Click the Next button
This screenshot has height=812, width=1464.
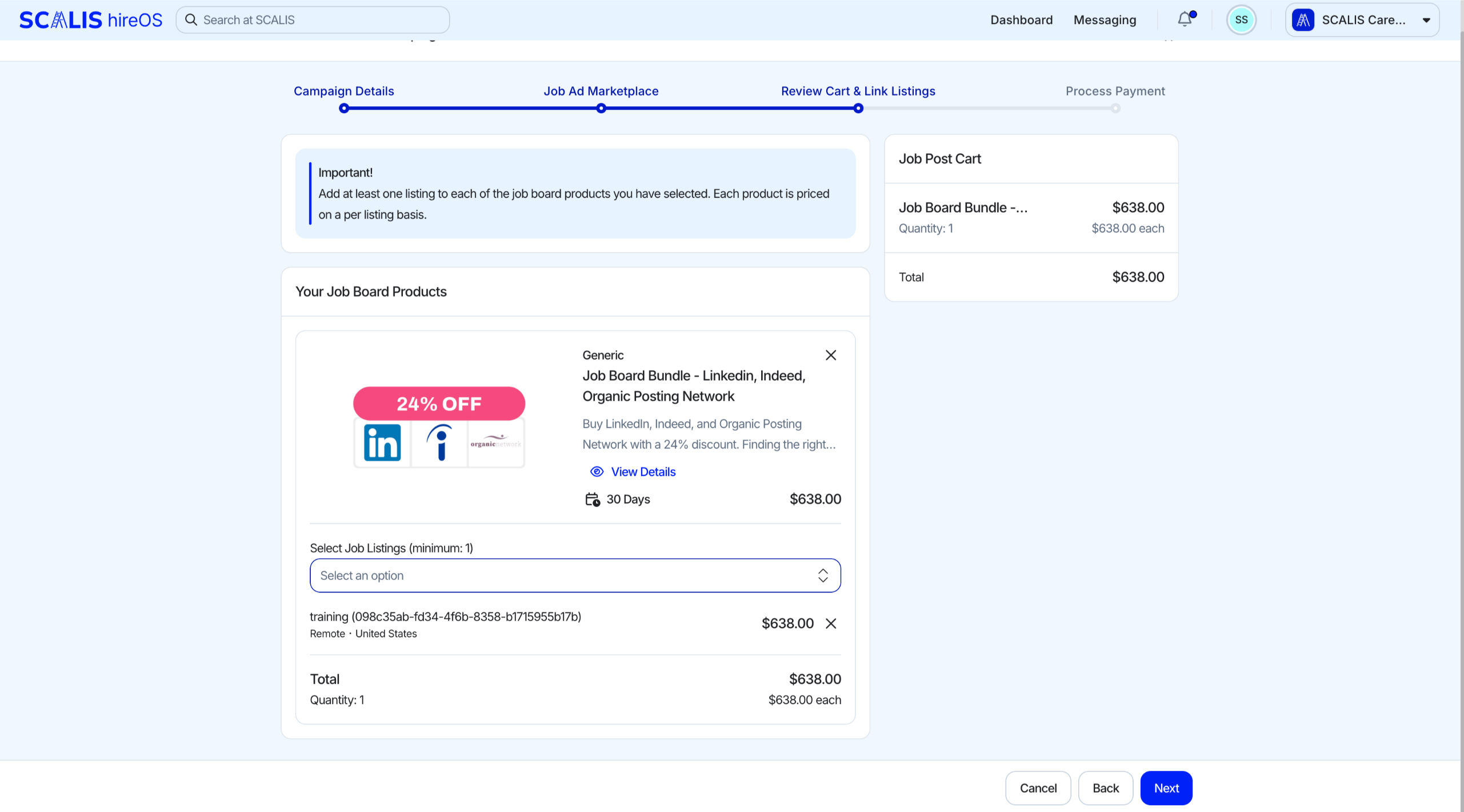pos(1166,788)
